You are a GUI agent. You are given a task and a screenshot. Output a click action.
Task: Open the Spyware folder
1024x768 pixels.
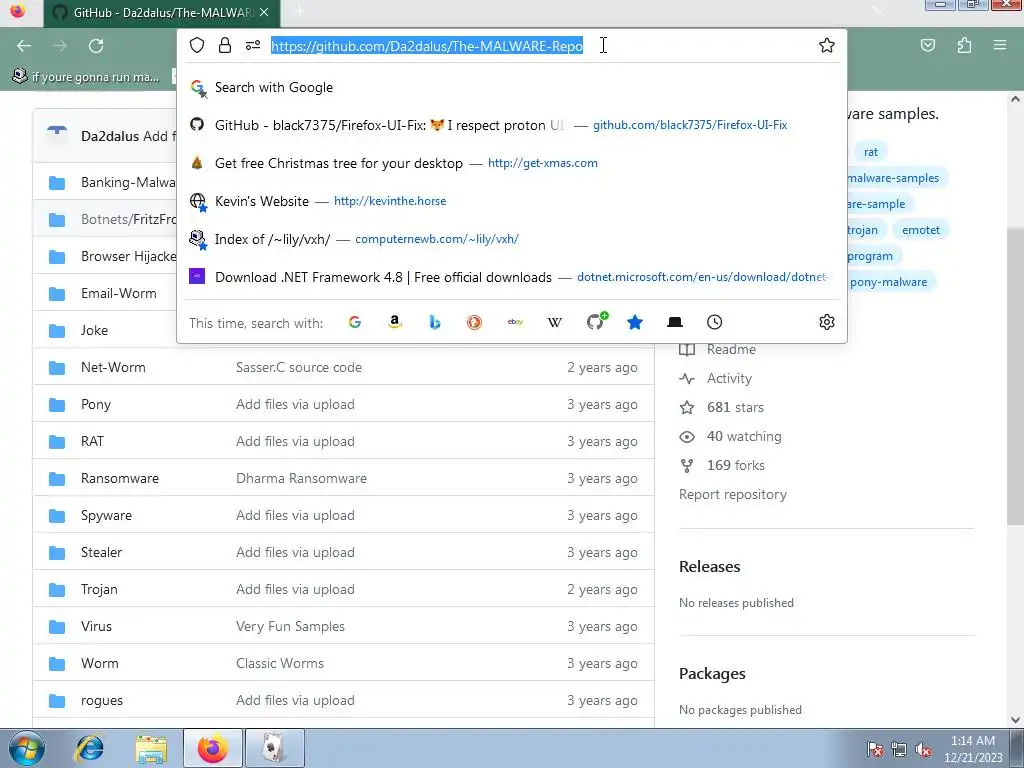click(106, 515)
